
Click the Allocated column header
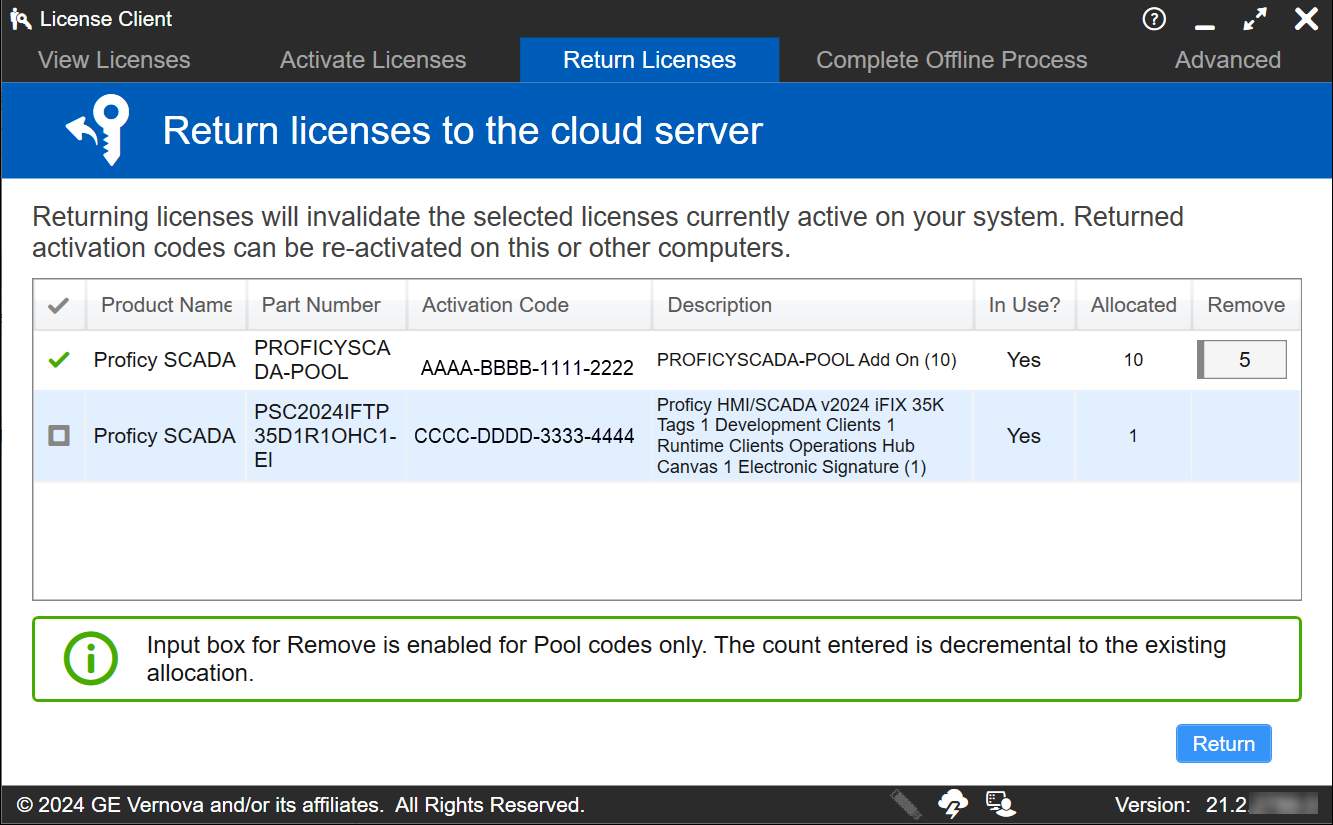(x=1134, y=305)
